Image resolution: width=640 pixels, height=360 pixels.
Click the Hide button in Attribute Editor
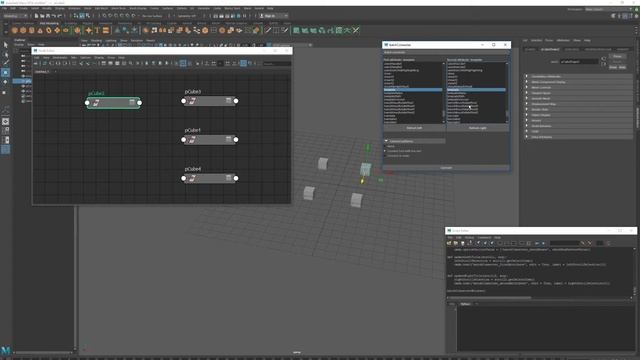click(622, 67)
